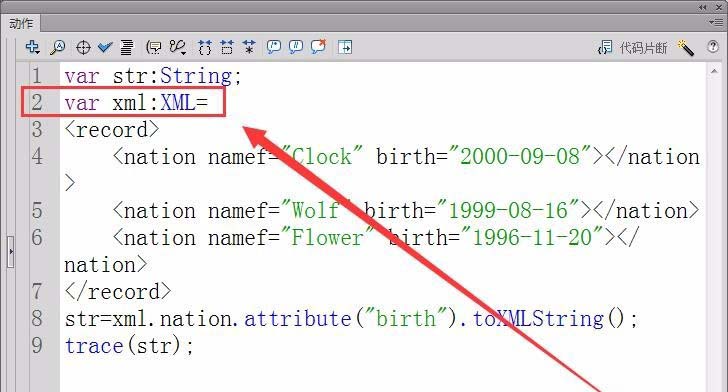
Task: Apply block comment icon
Action: coord(273,47)
